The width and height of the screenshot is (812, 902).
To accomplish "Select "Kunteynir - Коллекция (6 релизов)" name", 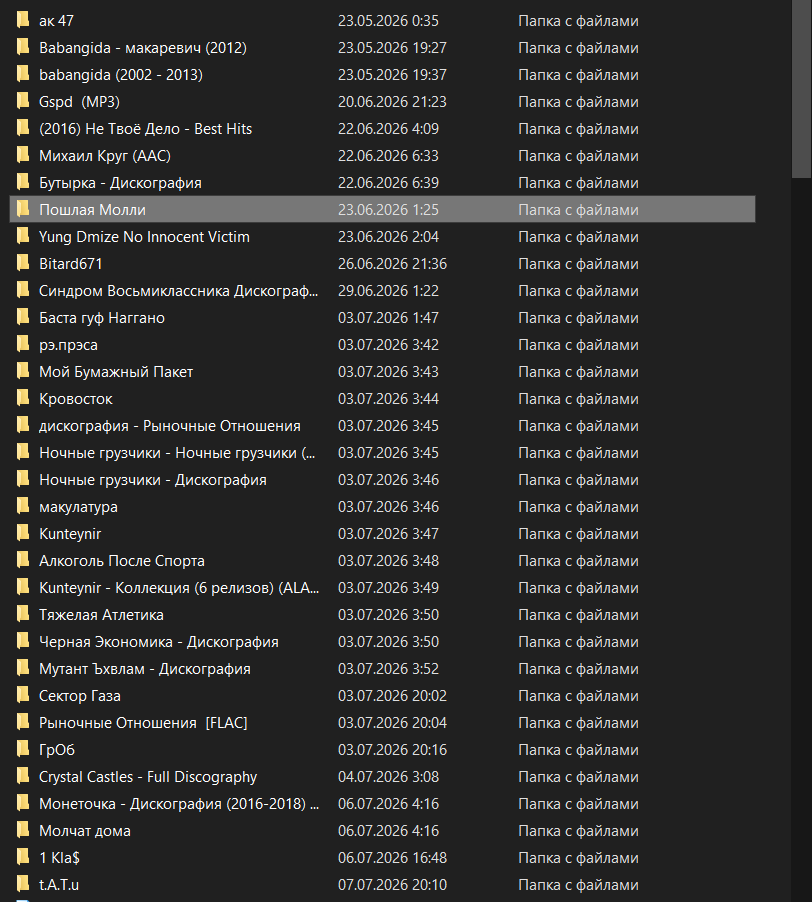I will (179, 588).
